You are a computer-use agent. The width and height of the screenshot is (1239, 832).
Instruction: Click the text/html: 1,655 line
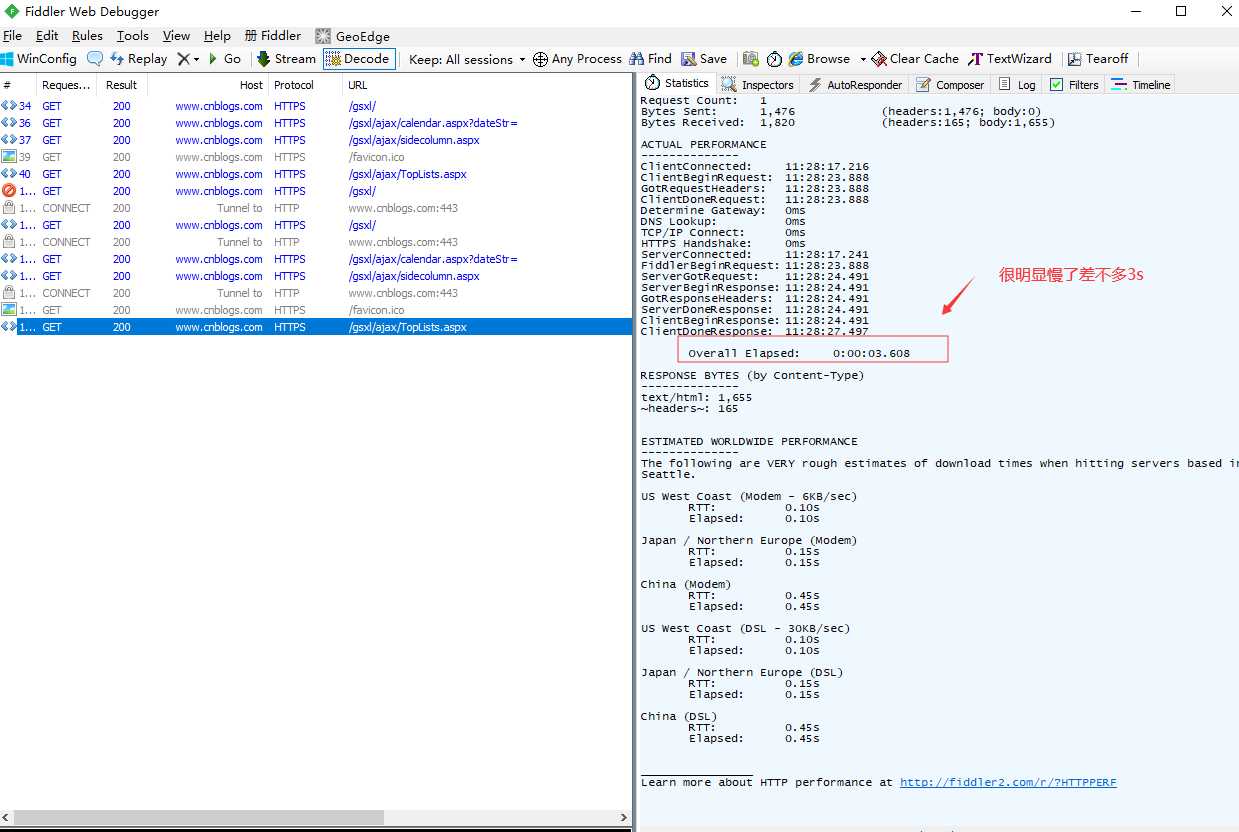696,397
